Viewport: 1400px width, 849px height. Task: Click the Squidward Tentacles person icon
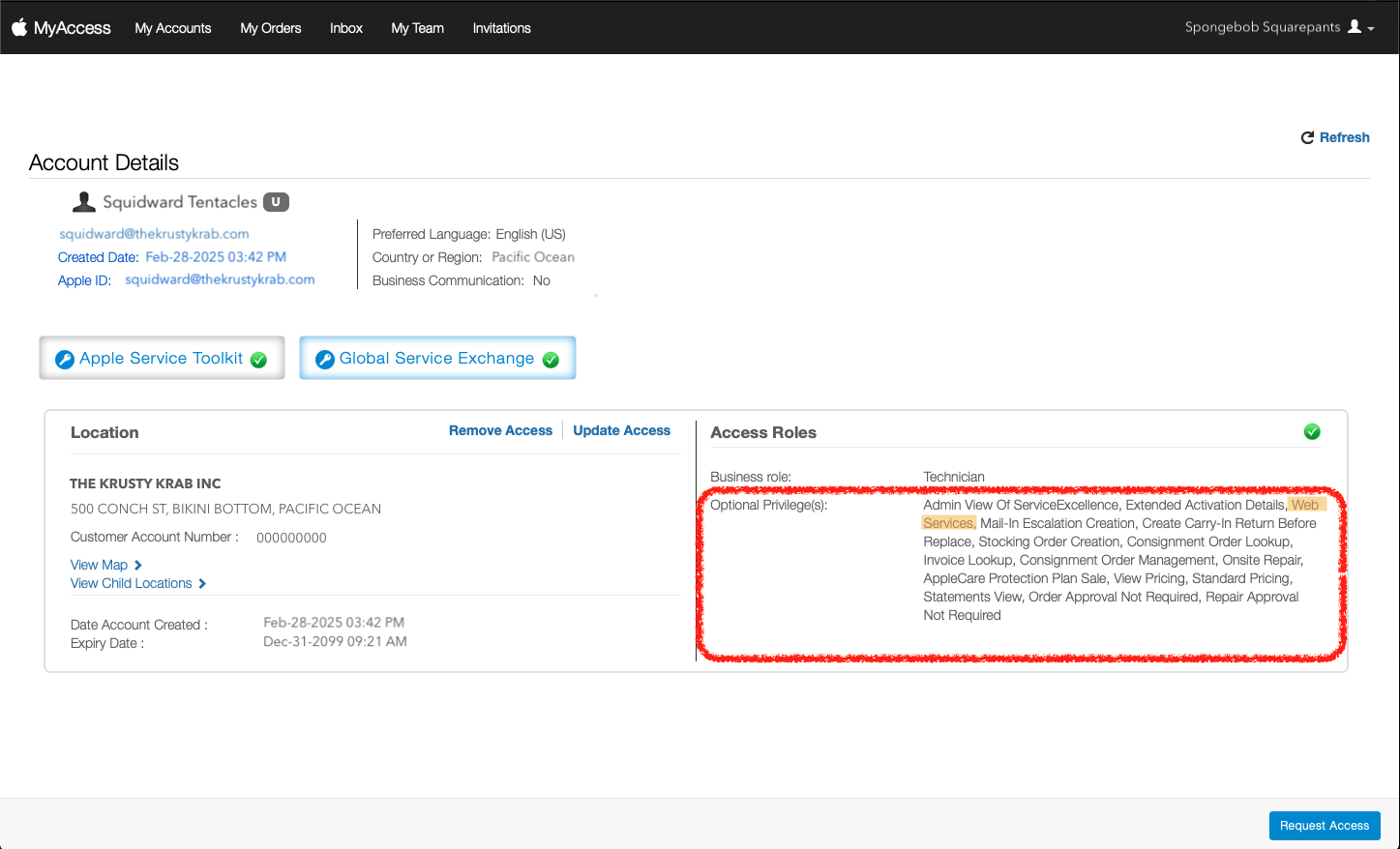pyautogui.click(x=84, y=201)
